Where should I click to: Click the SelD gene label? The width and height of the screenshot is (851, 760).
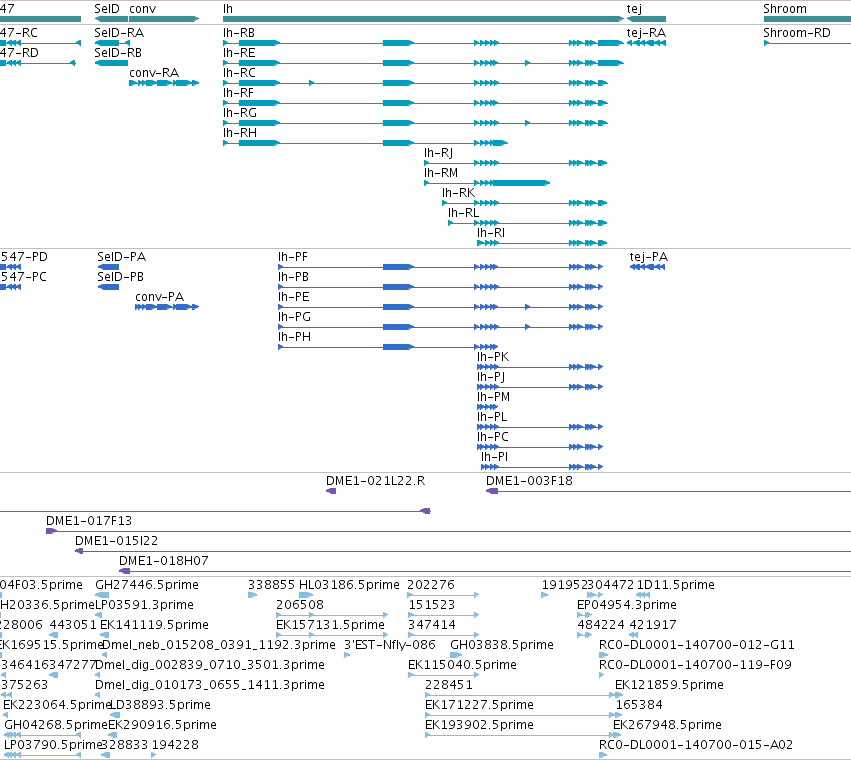pyautogui.click(x=106, y=9)
